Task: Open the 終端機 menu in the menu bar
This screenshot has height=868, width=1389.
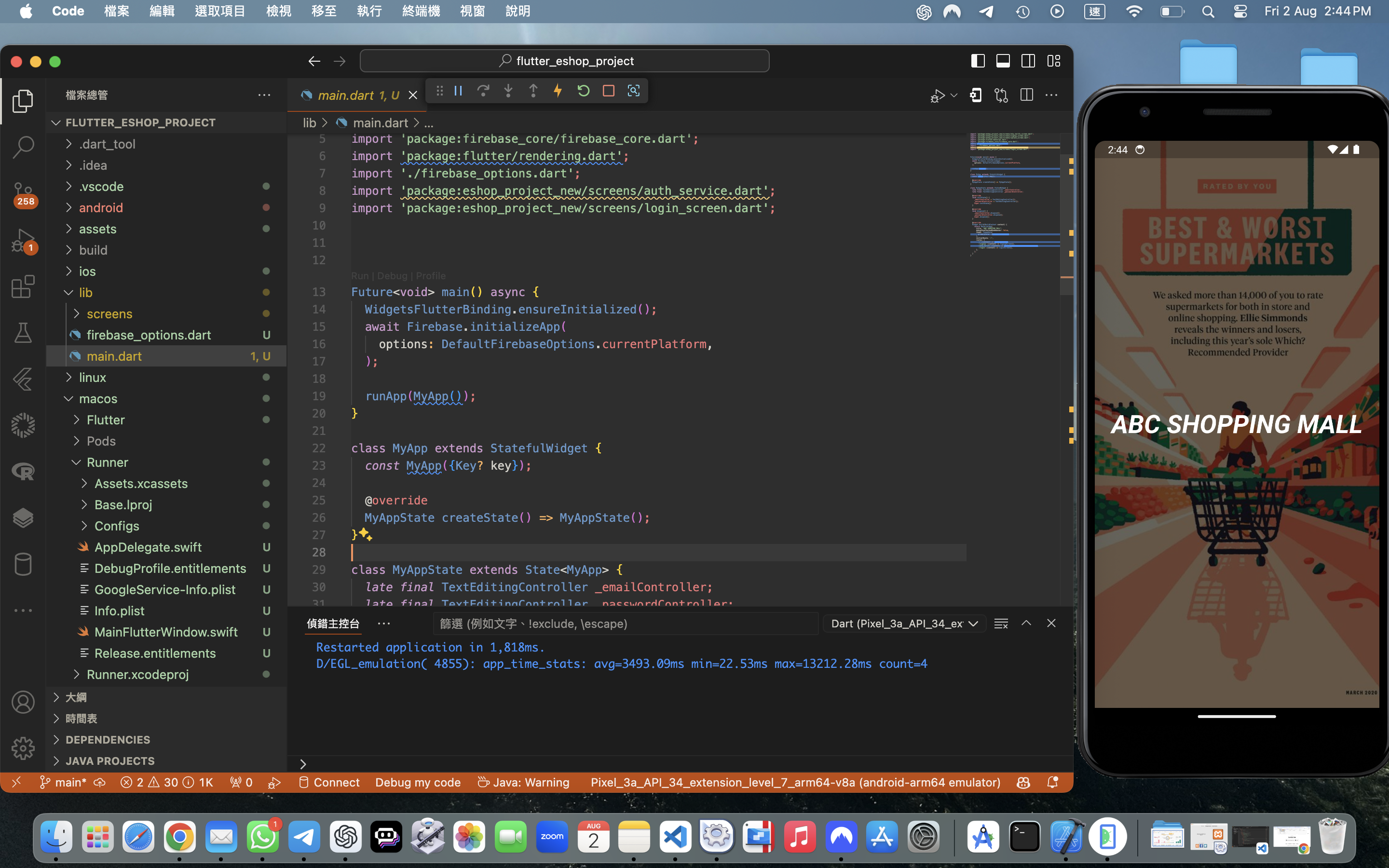Action: pos(421,11)
